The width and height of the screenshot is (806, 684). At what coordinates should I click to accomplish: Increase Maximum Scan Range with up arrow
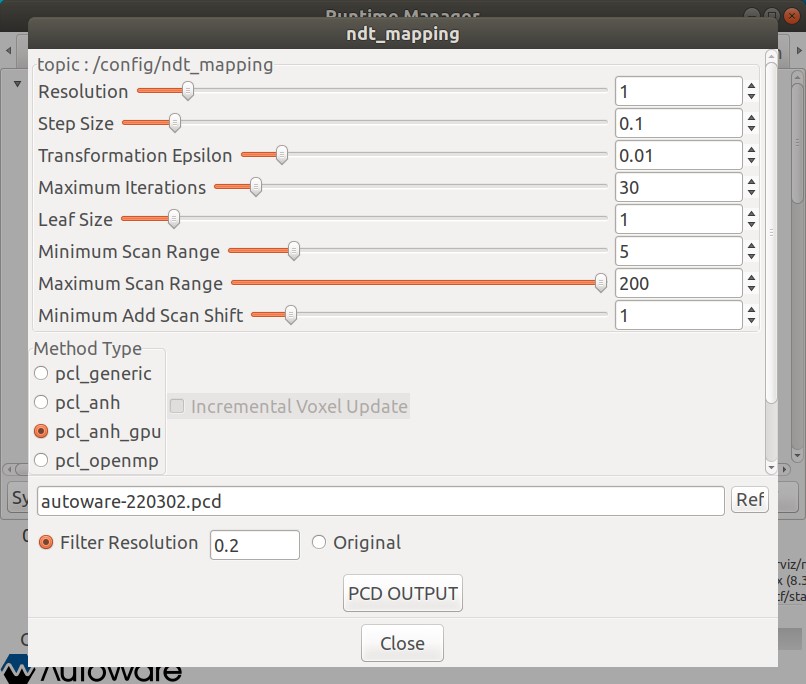tap(752, 278)
